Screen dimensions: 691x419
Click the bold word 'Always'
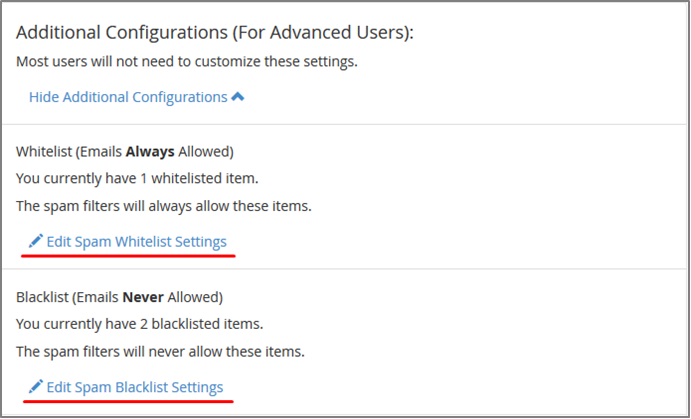[150, 152]
